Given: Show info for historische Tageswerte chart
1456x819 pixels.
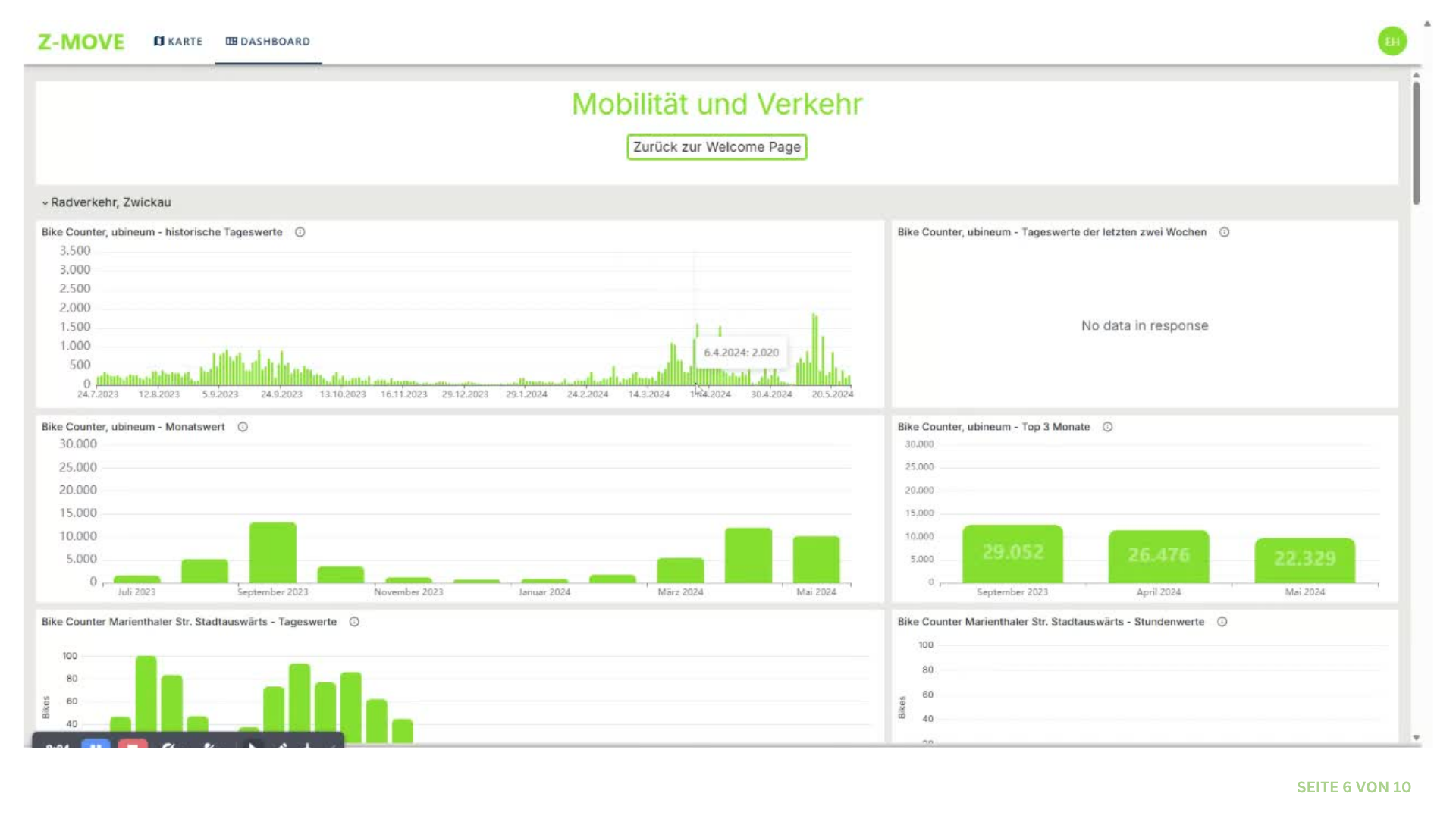Looking at the screenshot, I should pyautogui.click(x=300, y=232).
